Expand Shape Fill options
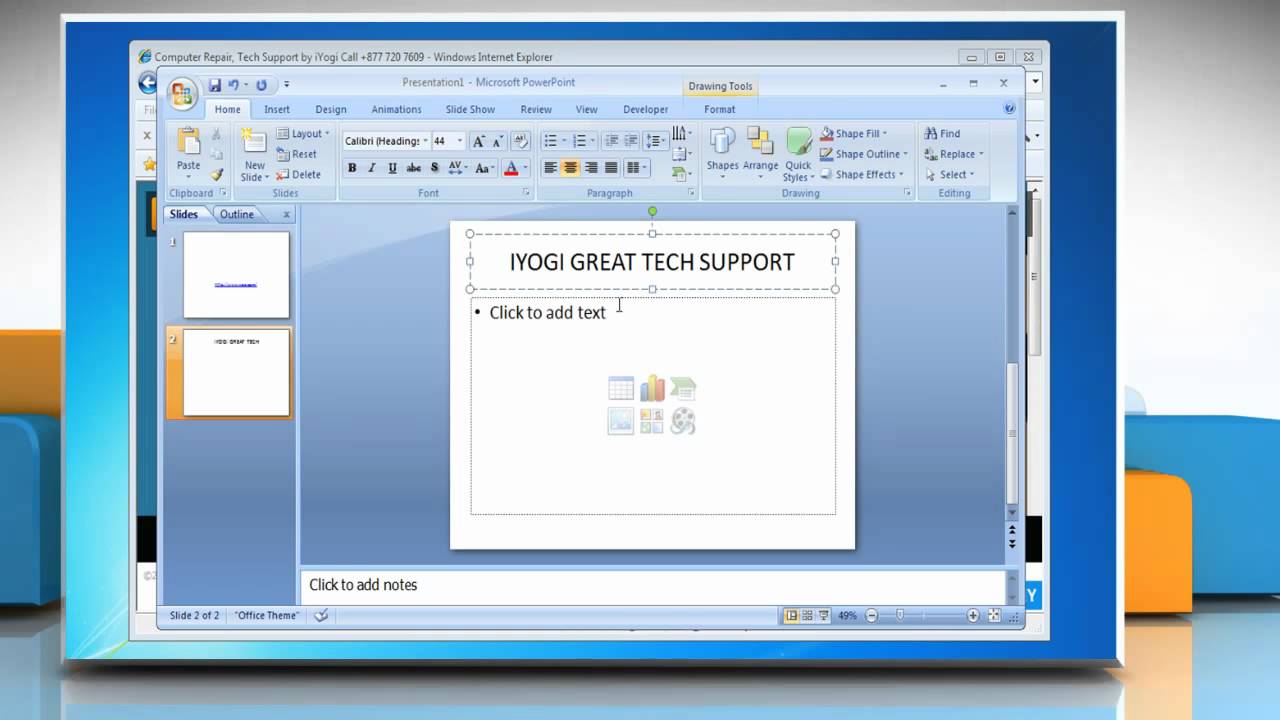The width and height of the screenshot is (1280, 720). pyautogui.click(x=854, y=134)
